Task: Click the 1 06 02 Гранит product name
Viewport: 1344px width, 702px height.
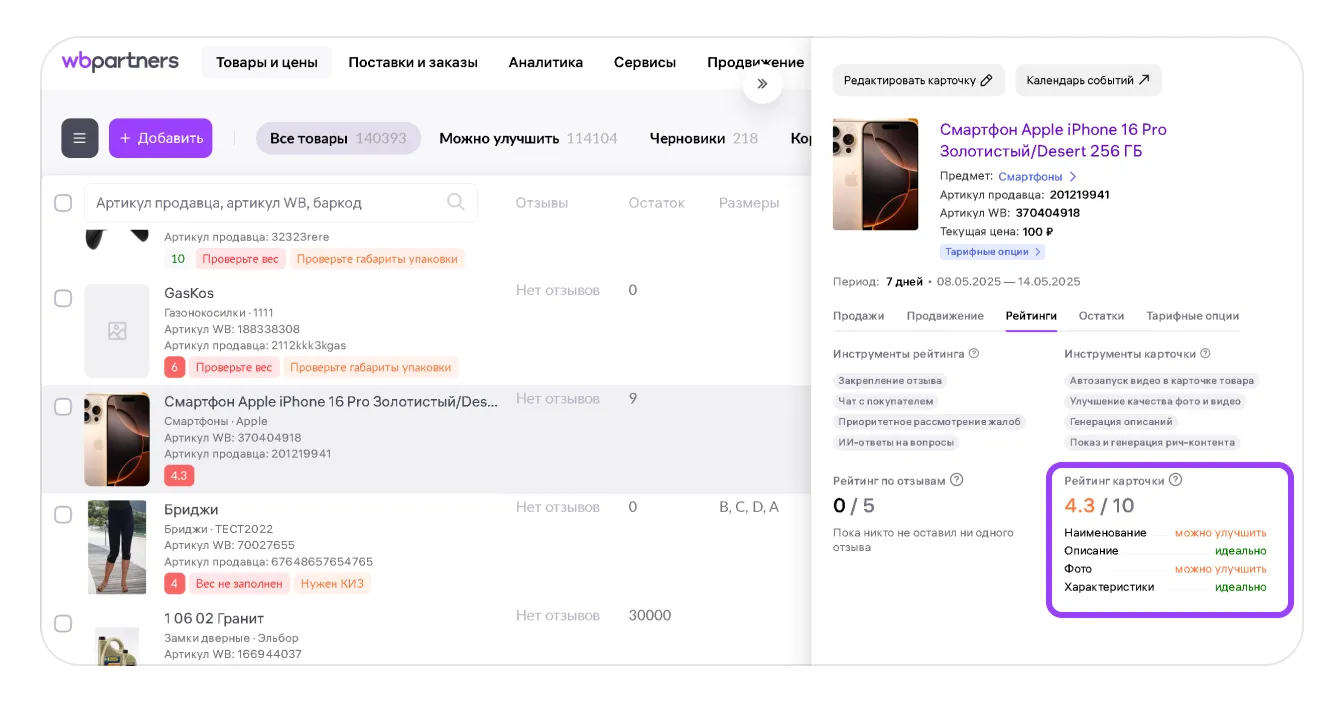Action: pos(214,618)
